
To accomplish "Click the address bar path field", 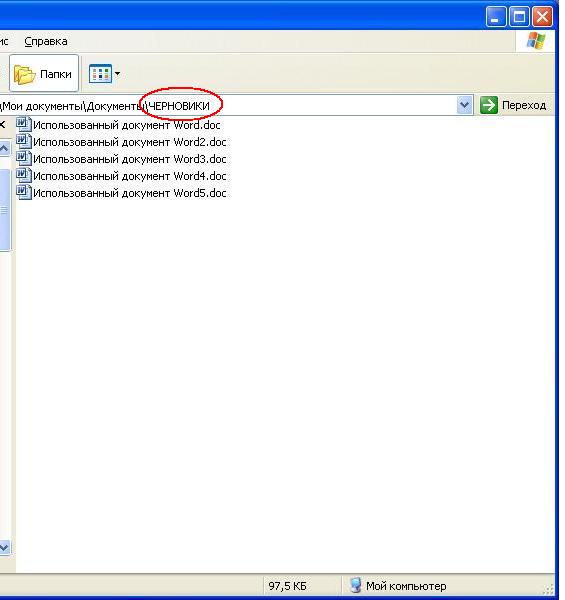I will point(228,105).
